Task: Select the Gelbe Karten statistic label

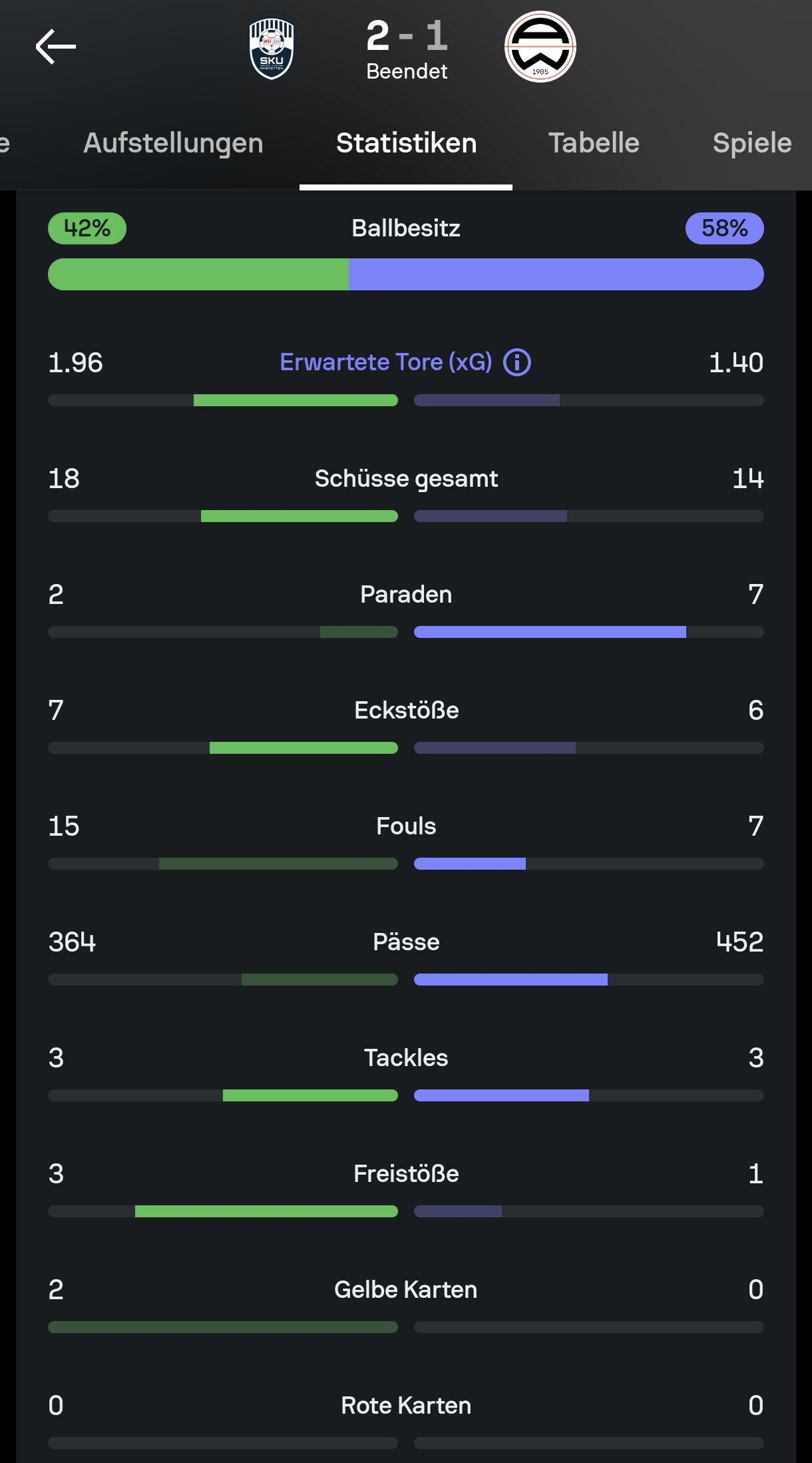Action: point(406,1290)
